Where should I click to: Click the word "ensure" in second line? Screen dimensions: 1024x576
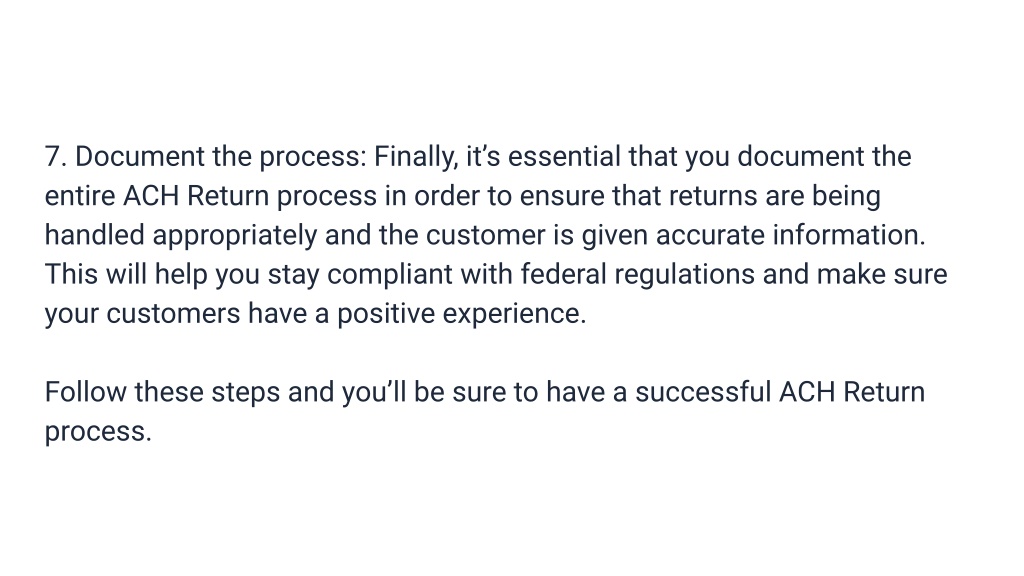click(x=562, y=197)
